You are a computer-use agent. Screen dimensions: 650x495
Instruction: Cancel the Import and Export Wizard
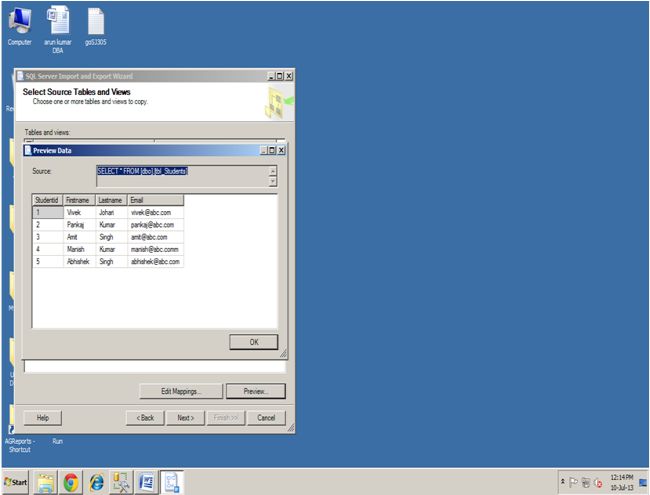[x=266, y=417]
